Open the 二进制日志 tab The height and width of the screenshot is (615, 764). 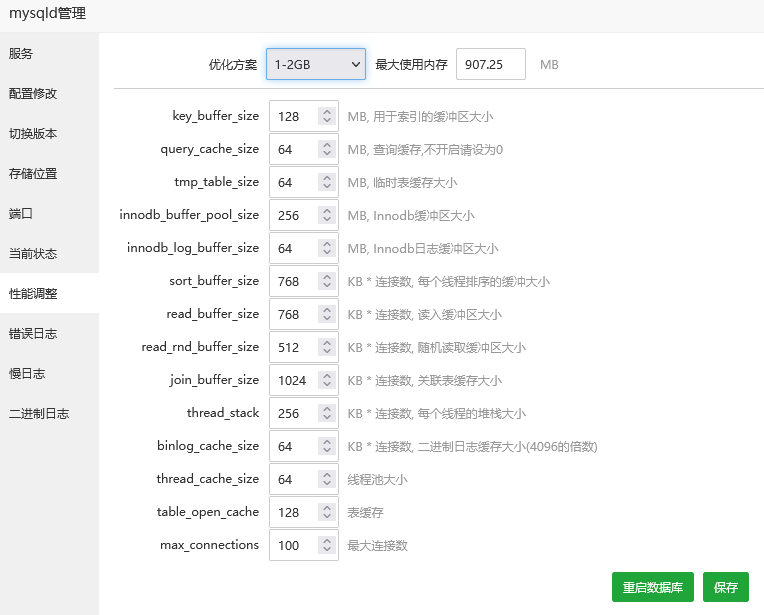(49, 413)
